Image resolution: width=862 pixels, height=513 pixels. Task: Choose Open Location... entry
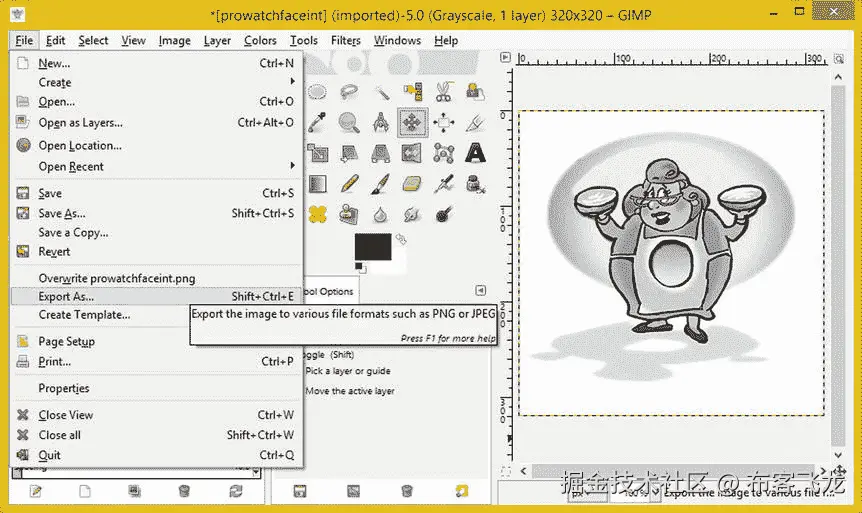pyautogui.click(x=157, y=146)
